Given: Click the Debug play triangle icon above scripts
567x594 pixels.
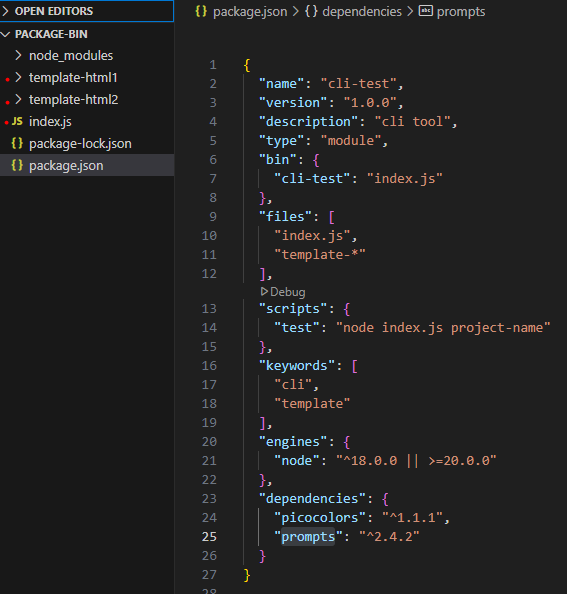Looking at the screenshot, I should 264,291.
